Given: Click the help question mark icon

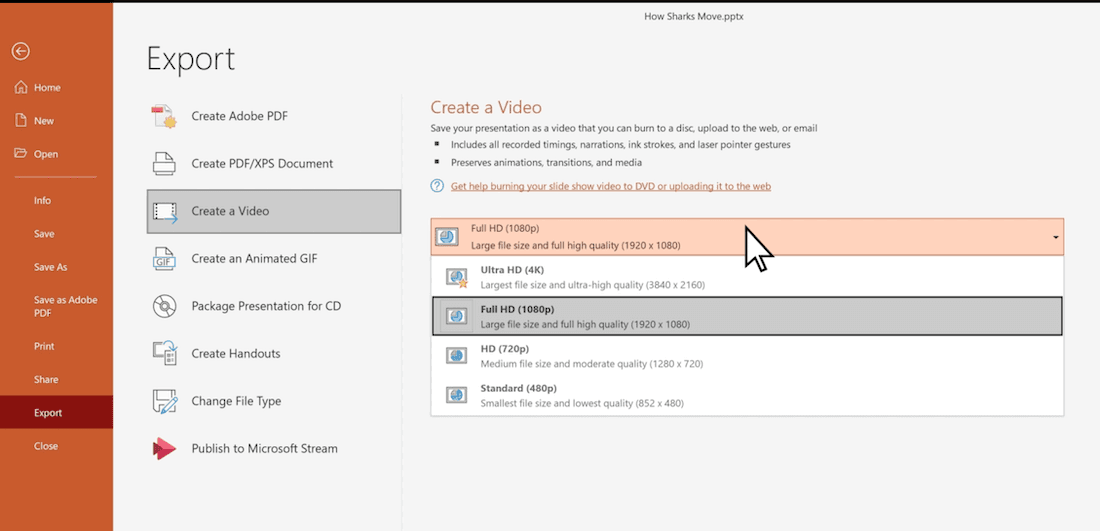Looking at the screenshot, I should tap(437, 186).
